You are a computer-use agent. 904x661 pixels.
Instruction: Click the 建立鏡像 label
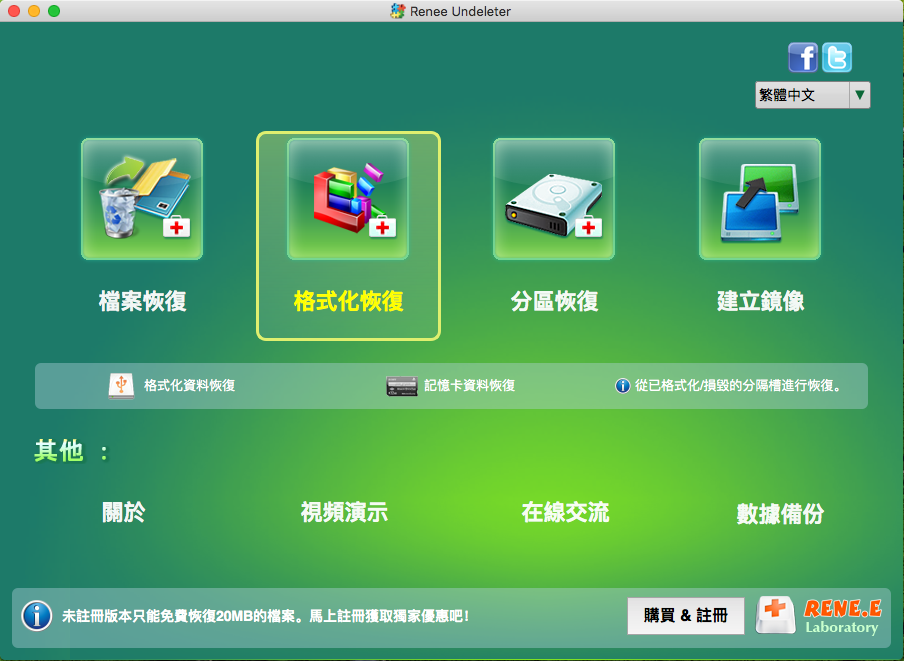[760, 301]
